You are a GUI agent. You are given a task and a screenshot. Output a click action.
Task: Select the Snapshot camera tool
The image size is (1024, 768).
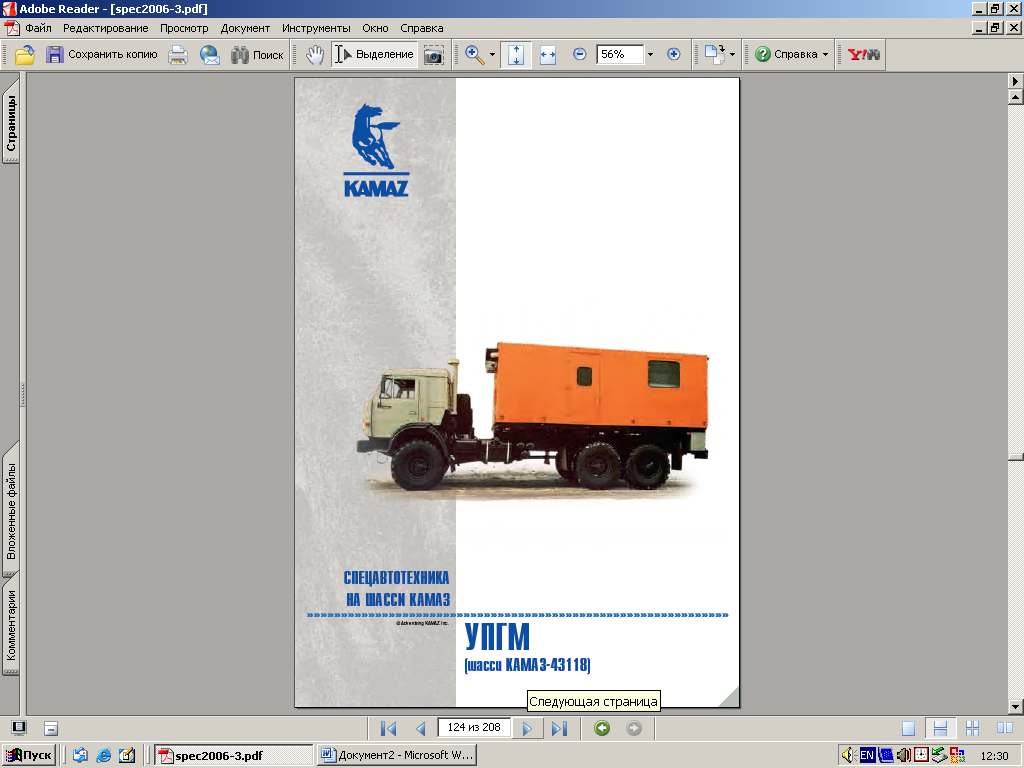434,55
